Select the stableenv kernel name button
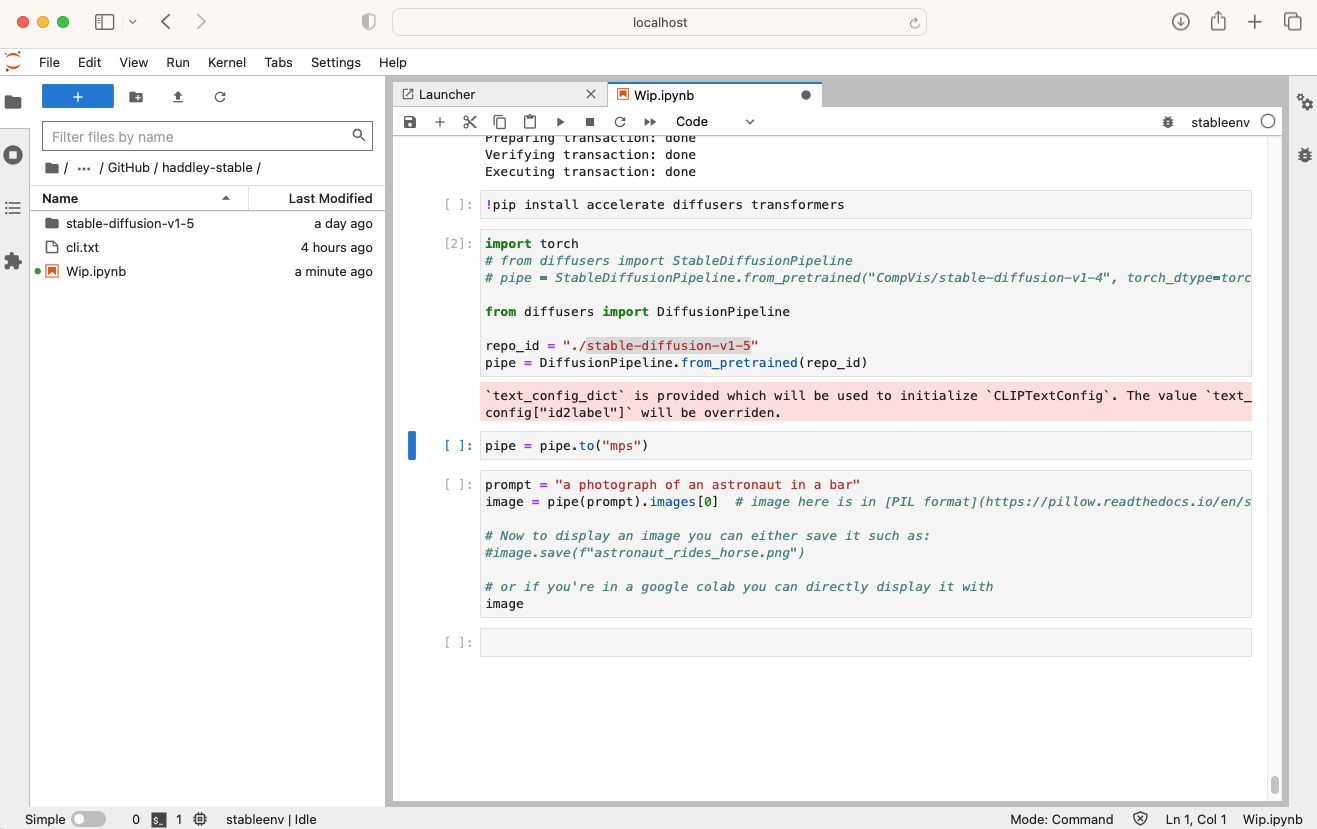The image size is (1317, 829). tap(1220, 122)
